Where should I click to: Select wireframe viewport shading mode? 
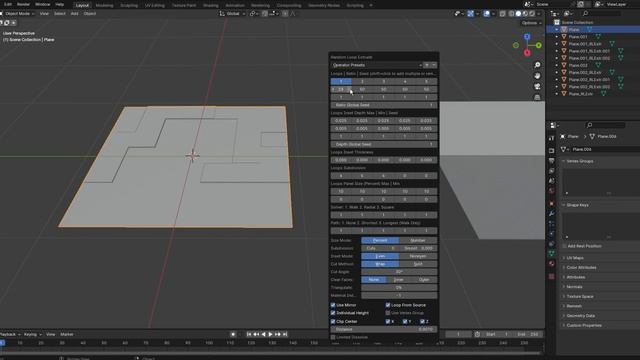[x=511, y=13]
